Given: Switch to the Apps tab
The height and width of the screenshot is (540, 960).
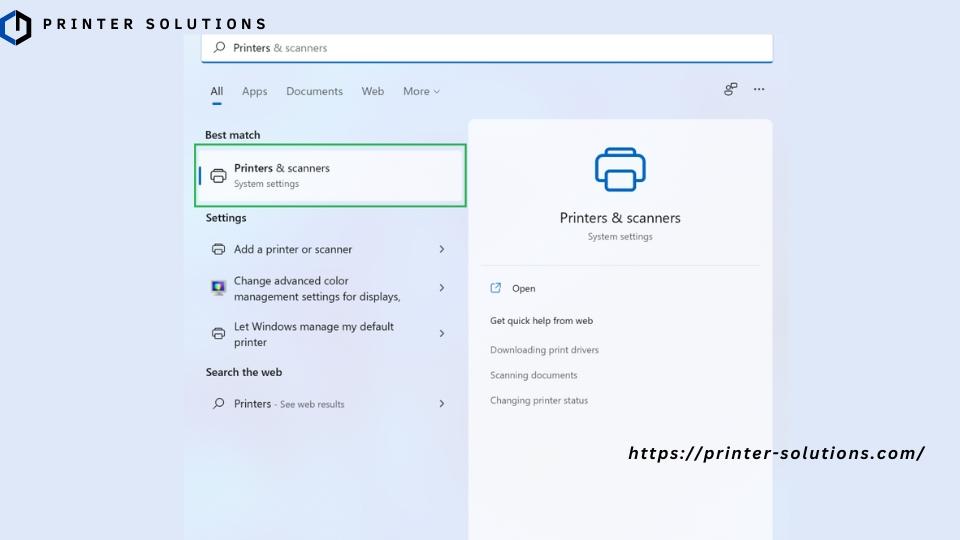Looking at the screenshot, I should point(254,91).
